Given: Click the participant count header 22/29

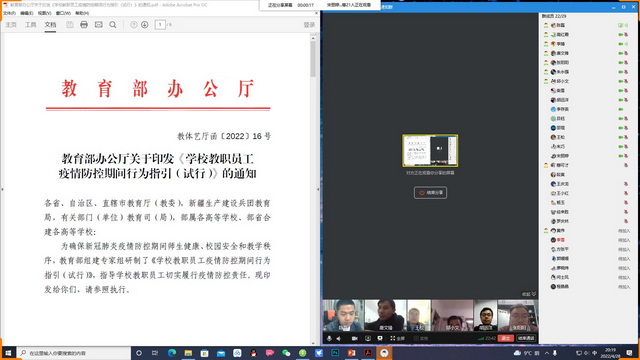Looking at the screenshot, I should [x=554, y=16].
